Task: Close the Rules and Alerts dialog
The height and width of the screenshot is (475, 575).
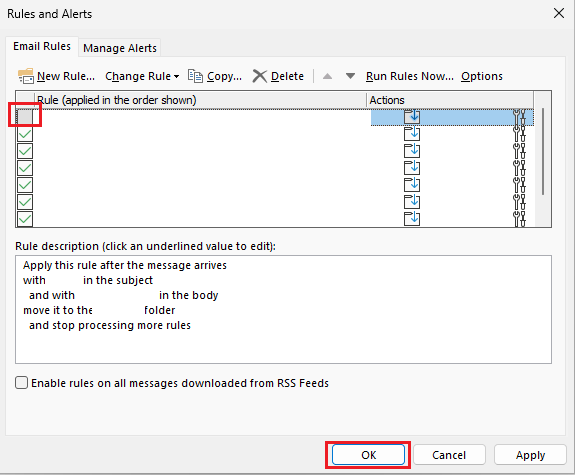Action: click(x=559, y=14)
